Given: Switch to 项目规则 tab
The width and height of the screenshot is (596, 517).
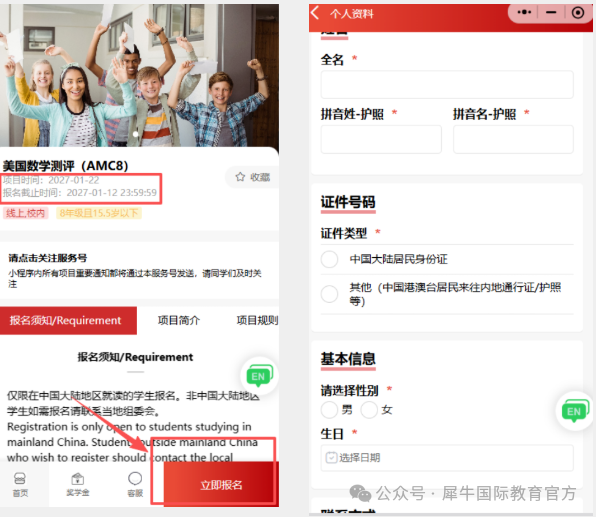Looking at the screenshot, I should 257,320.
